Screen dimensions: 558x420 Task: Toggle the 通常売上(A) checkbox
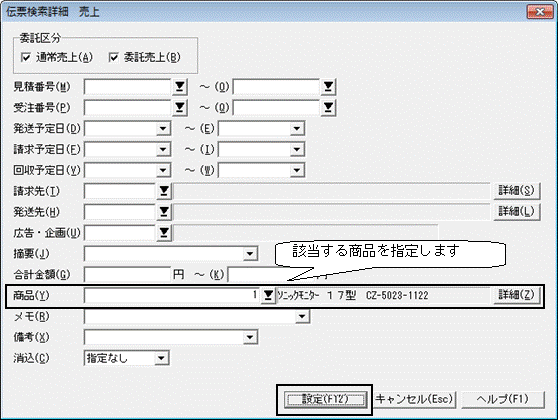tap(26, 57)
